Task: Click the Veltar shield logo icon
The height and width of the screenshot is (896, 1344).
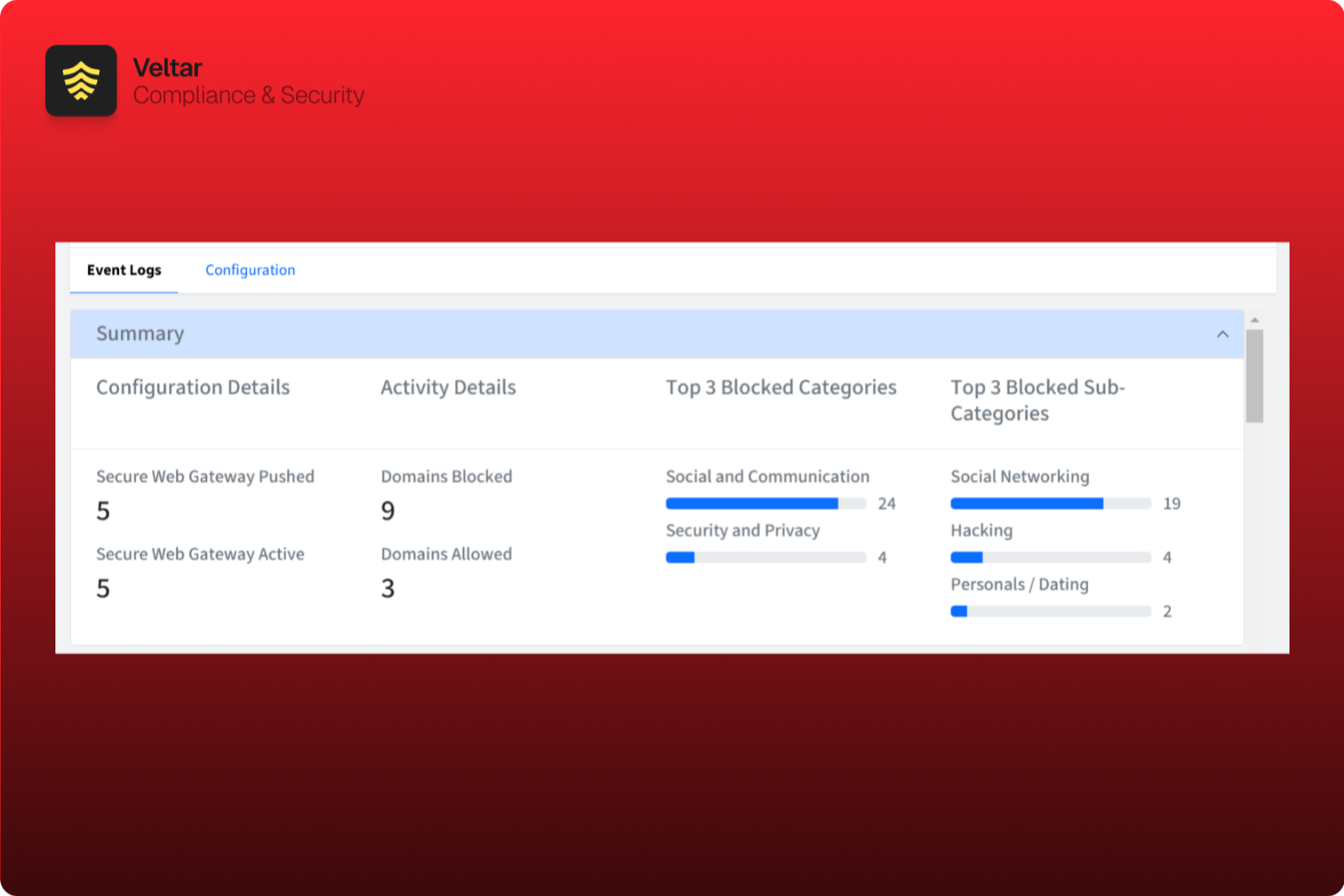Action: pos(81,81)
